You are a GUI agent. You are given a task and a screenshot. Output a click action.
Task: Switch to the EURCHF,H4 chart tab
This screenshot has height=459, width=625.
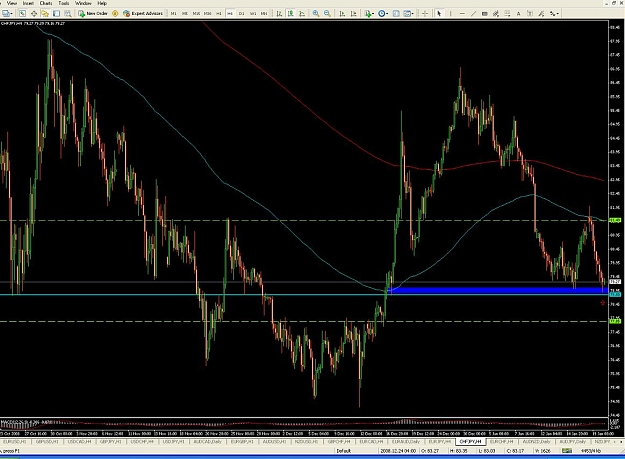[501, 442]
